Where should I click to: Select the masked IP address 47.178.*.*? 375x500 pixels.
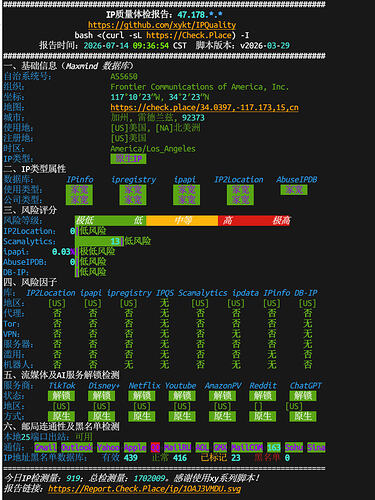tap(200, 15)
